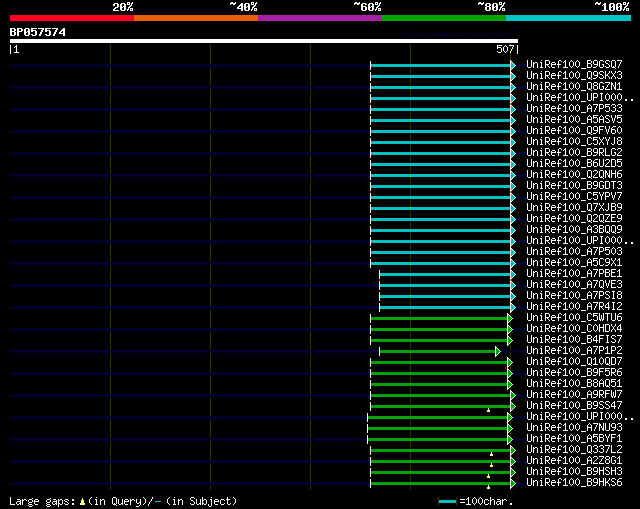This screenshot has height=509, width=640.
Task: Click the cyan 100char scale bar in the legend
Action: pyautogui.click(x=447, y=501)
